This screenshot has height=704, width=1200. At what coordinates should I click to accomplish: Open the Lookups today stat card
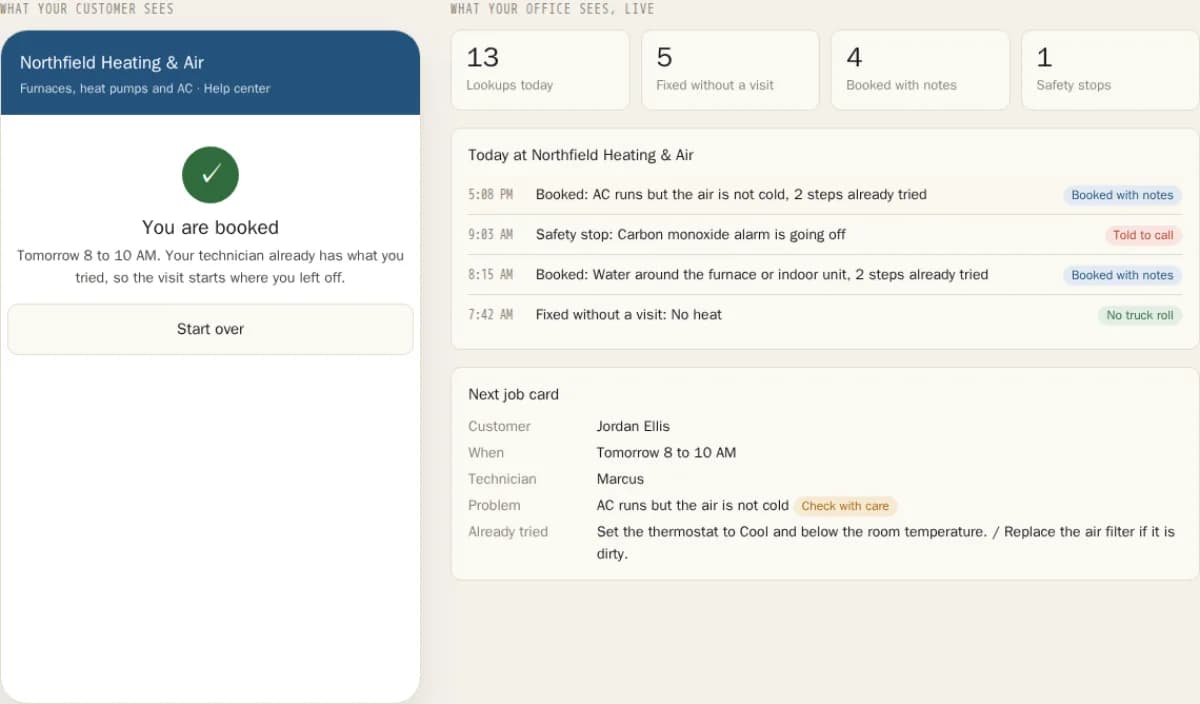tap(540, 70)
